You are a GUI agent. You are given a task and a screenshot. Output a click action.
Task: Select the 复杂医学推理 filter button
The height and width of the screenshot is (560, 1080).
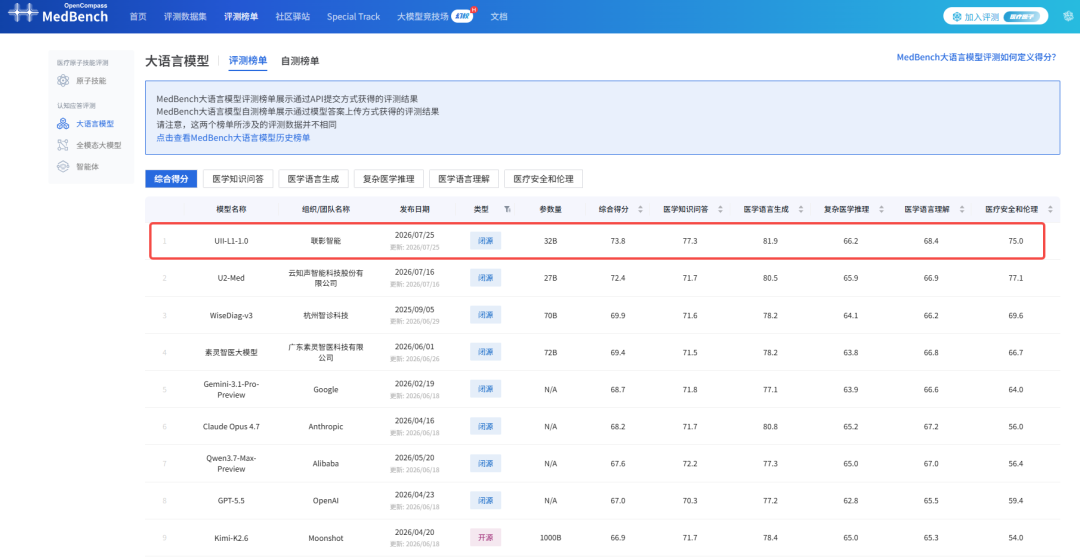pyautogui.click(x=388, y=179)
